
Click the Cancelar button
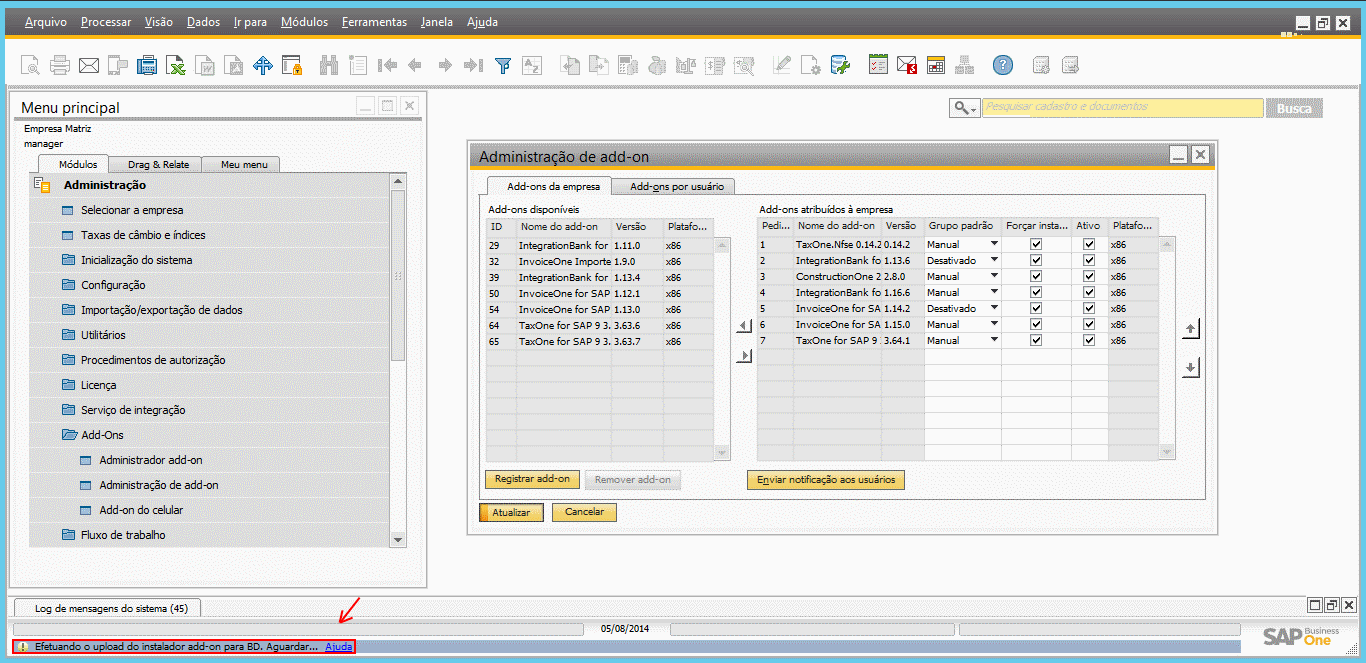tap(584, 512)
